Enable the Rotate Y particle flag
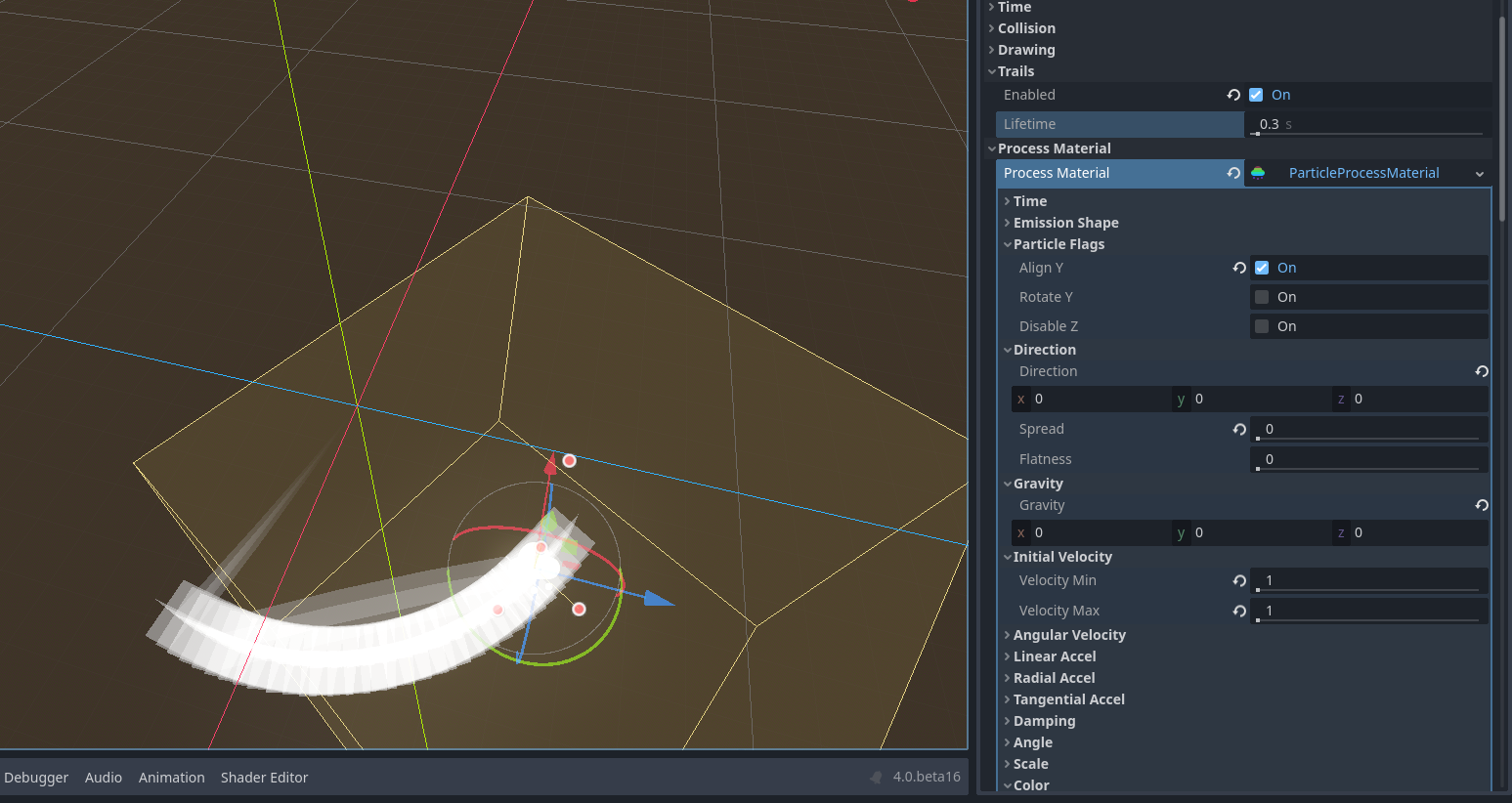This screenshot has width=1512, height=803. [x=1261, y=296]
